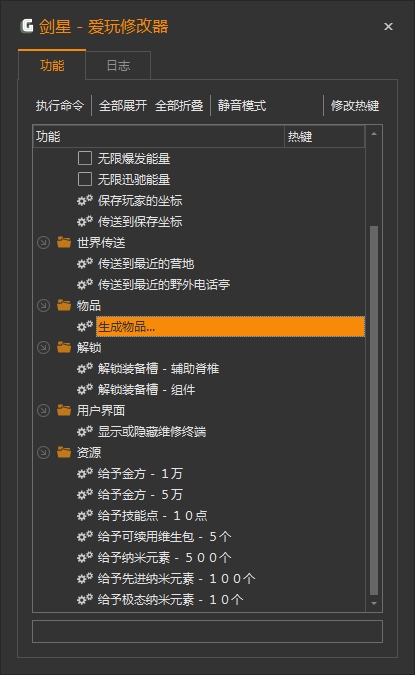The height and width of the screenshot is (675, 415).
Task: Click the gear icon beside 生成物品...
Action: coord(85,326)
